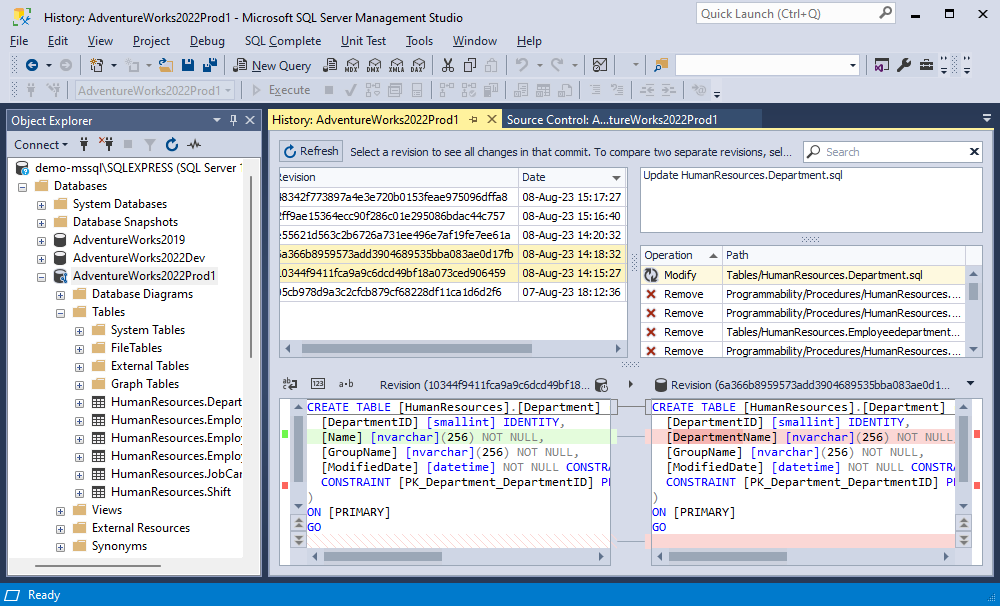
Task: Open the SQL Complete menu
Action: click(x=283, y=41)
